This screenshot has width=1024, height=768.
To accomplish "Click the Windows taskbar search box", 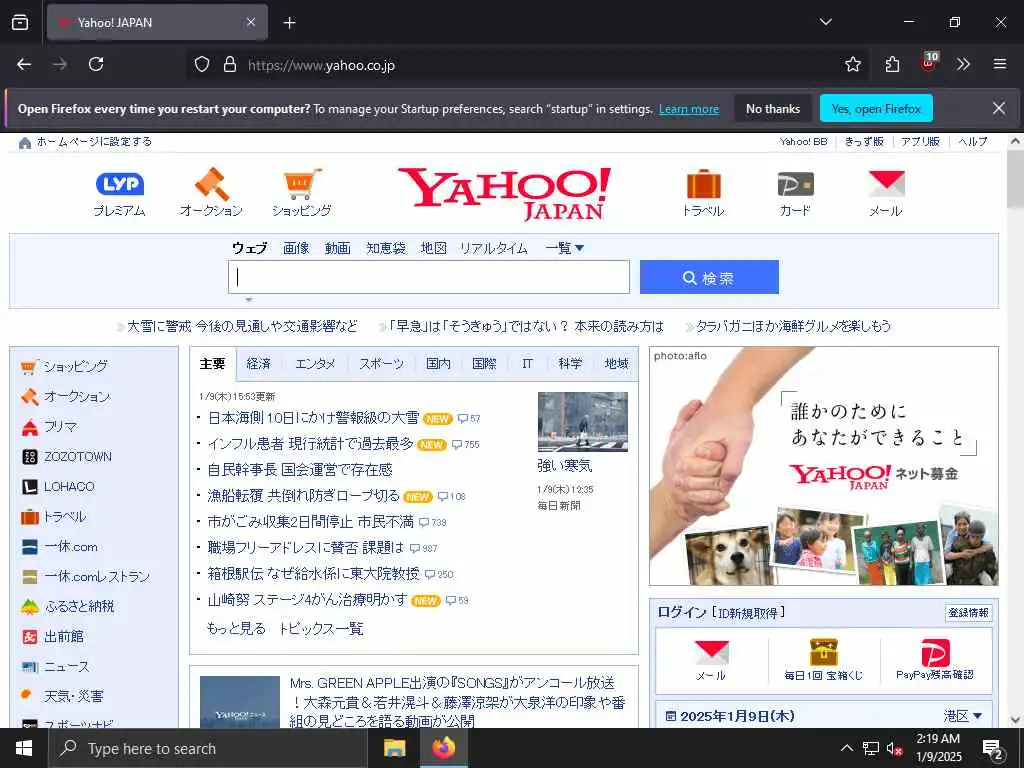I will coord(209,748).
